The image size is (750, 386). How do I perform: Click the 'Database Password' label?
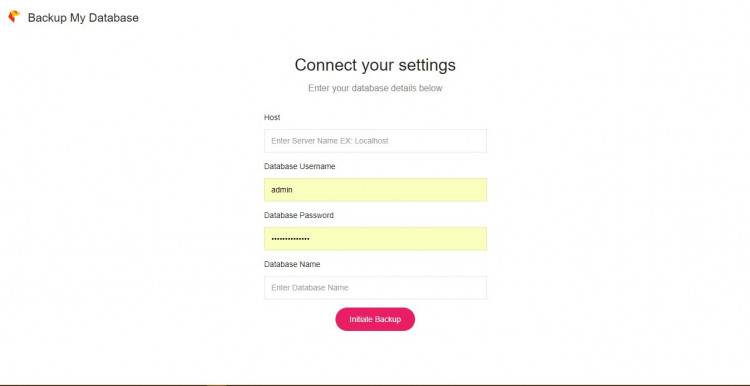(299, 215)
